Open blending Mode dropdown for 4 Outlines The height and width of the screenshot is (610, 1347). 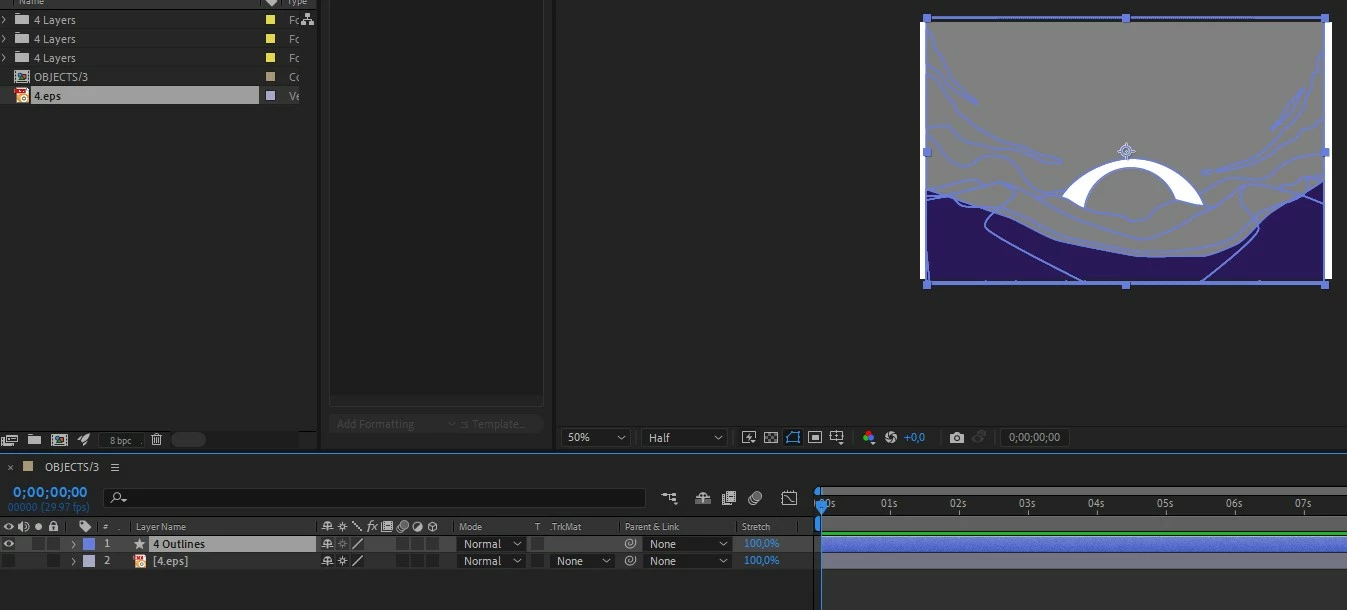[491, 544]
